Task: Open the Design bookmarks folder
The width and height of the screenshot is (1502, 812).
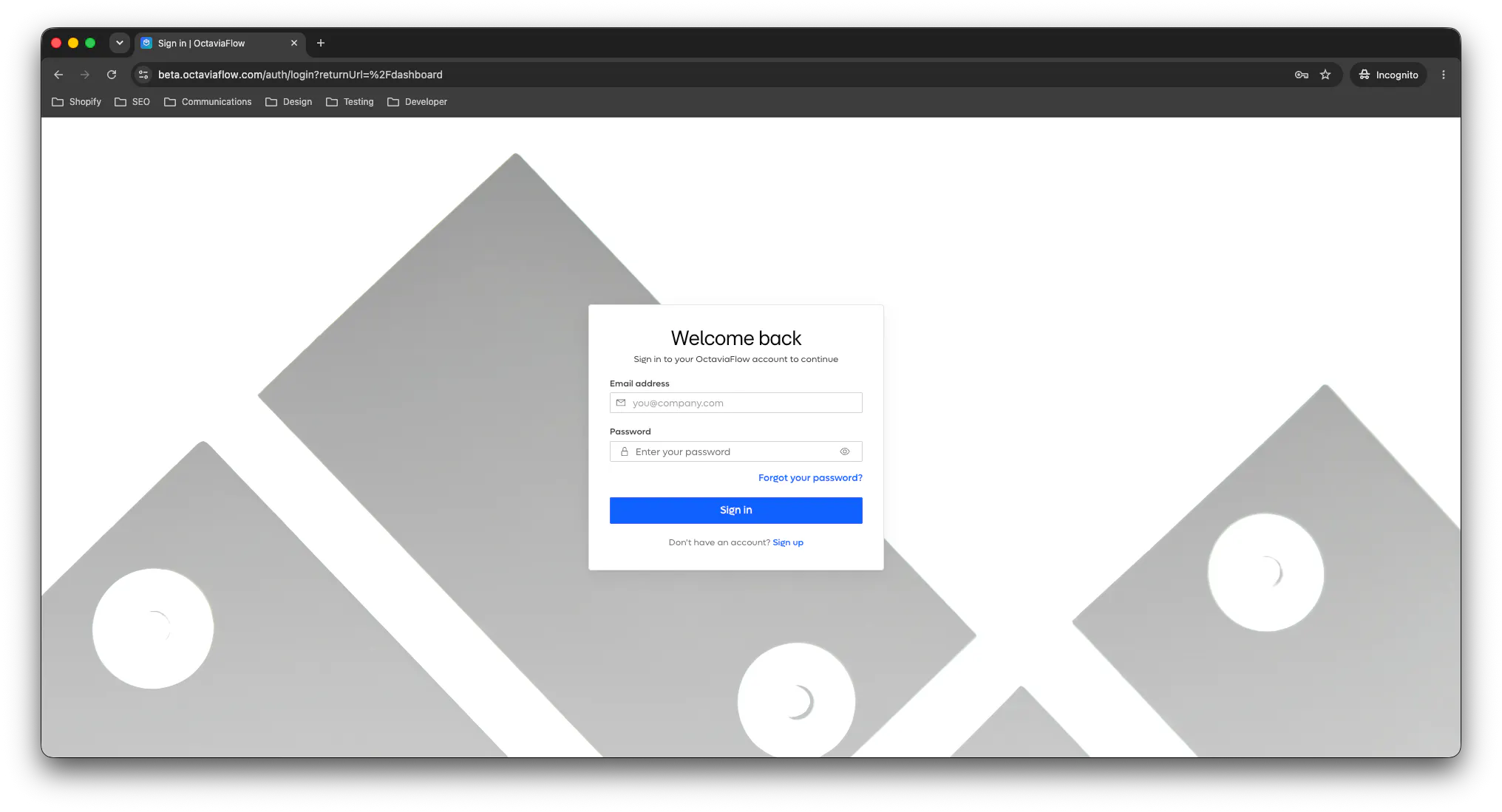Action: (x=289, y=102)
